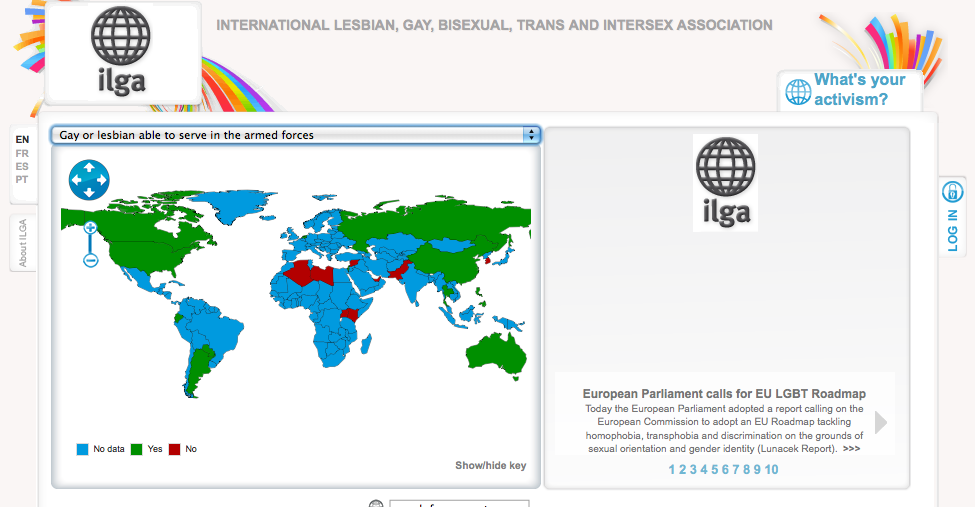This screenshot has height=507, width=975.
Task: Zoom out the map with minus button
Action: (90, 260)
